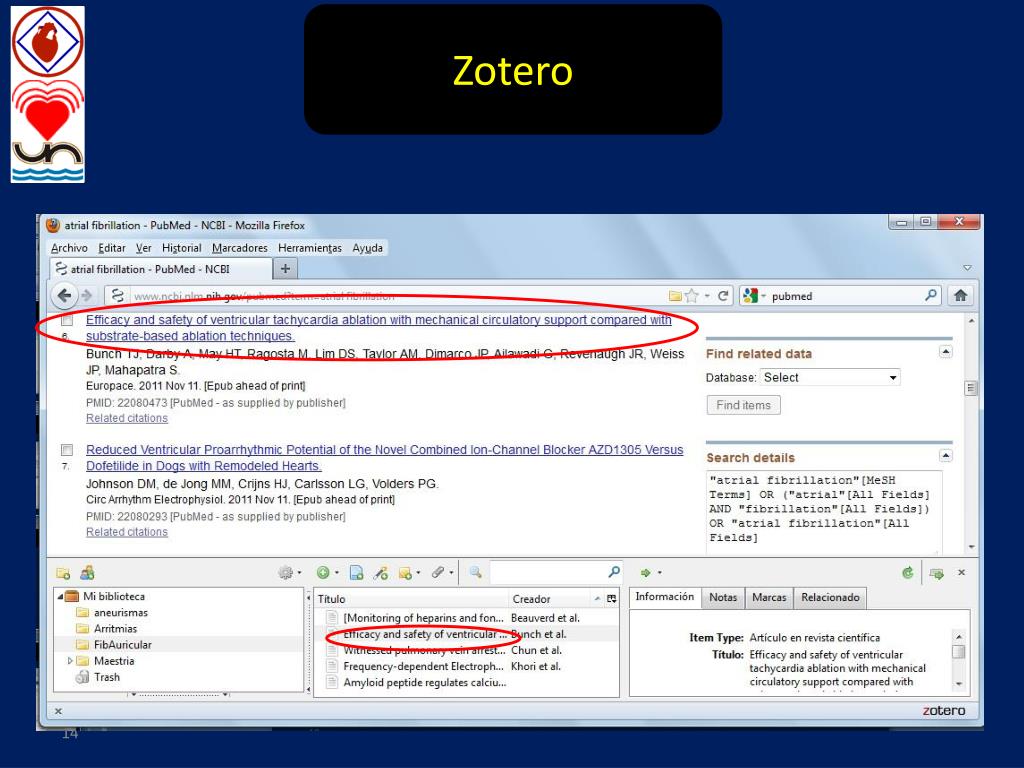Check the box for article 7

tap(67, 450)
